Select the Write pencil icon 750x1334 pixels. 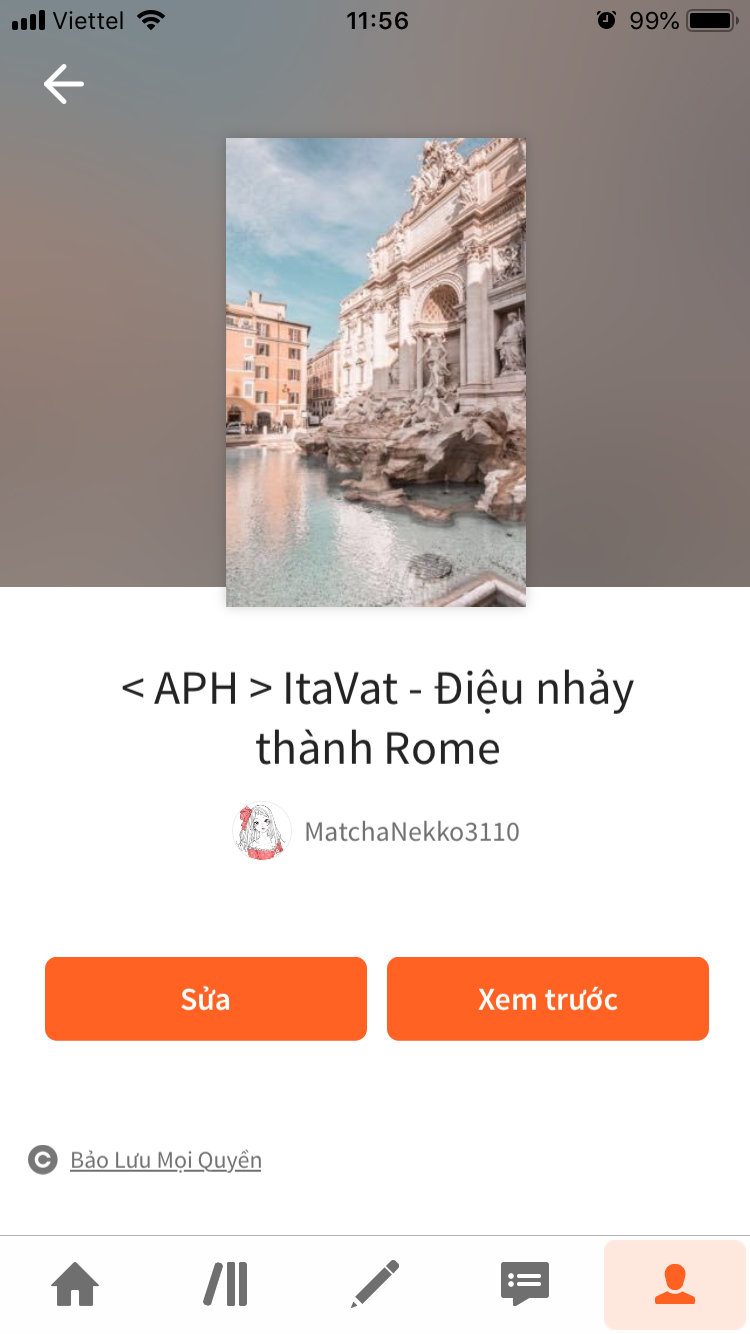point(375,1285)
